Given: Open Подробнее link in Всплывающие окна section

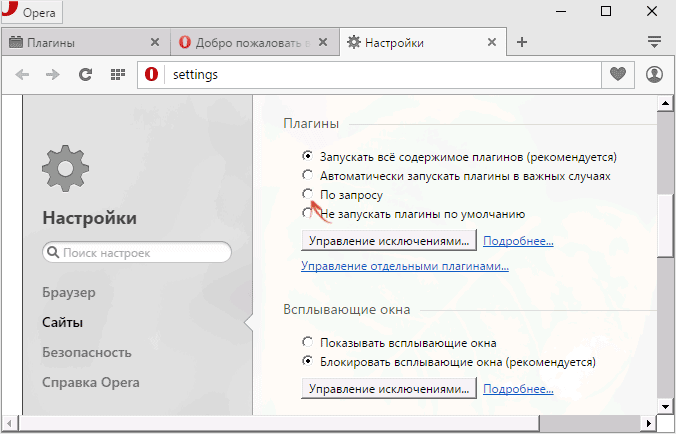Looking at the screenshot, I should (x=518, y=389).
